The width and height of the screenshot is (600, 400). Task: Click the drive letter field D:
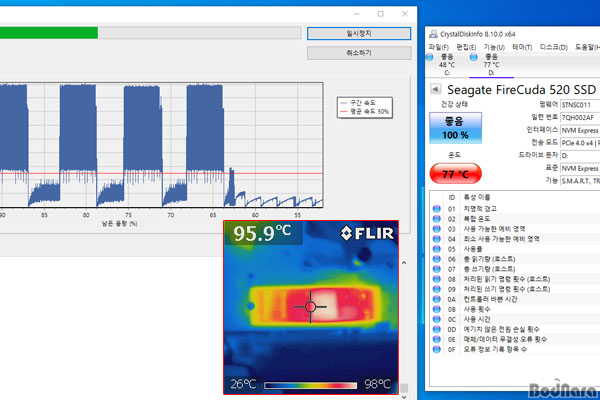580,155
